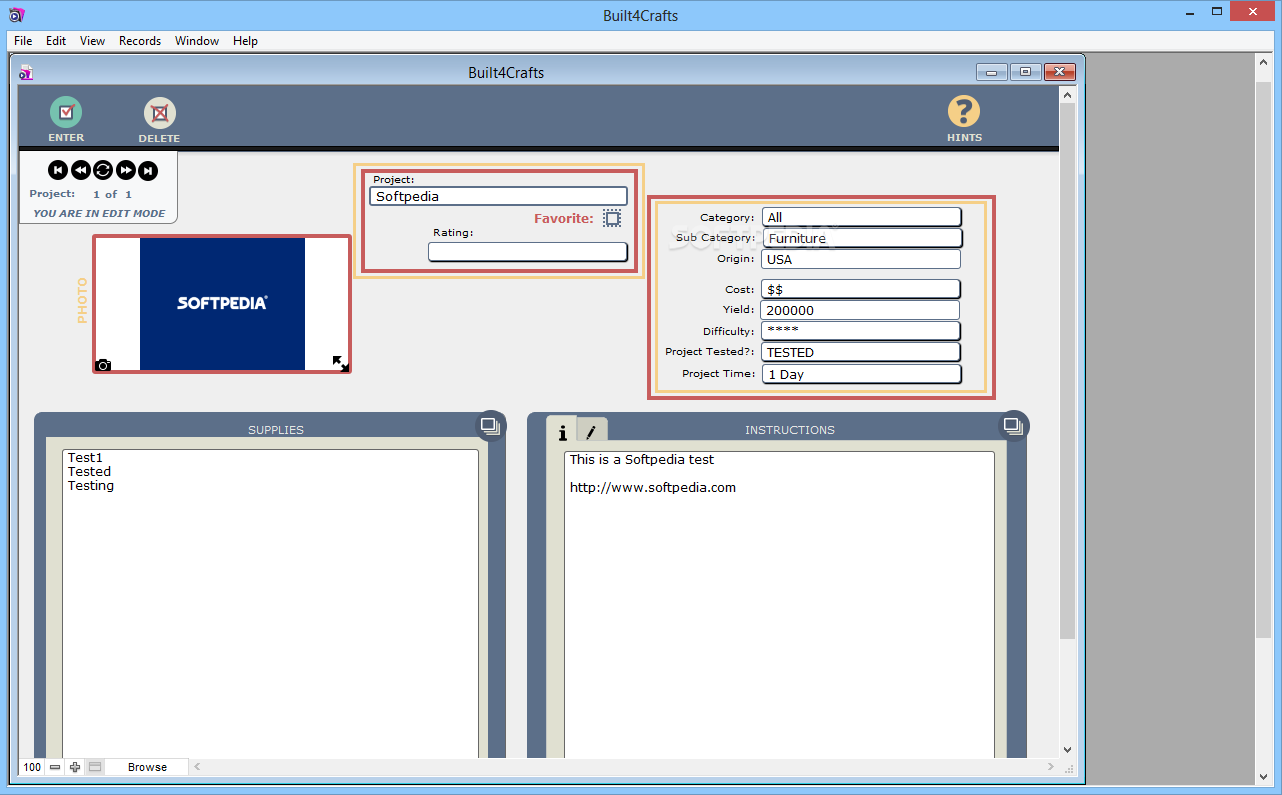
Task: Minimize the inner Built4Crafts window
Action: pyautogui.click(x=992, y=72)
